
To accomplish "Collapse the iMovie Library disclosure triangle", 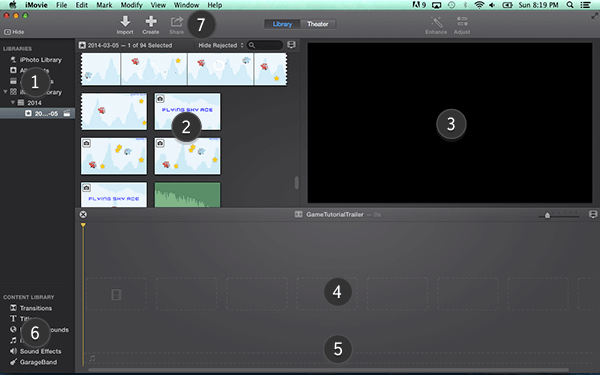I will [x=5, y=92].
